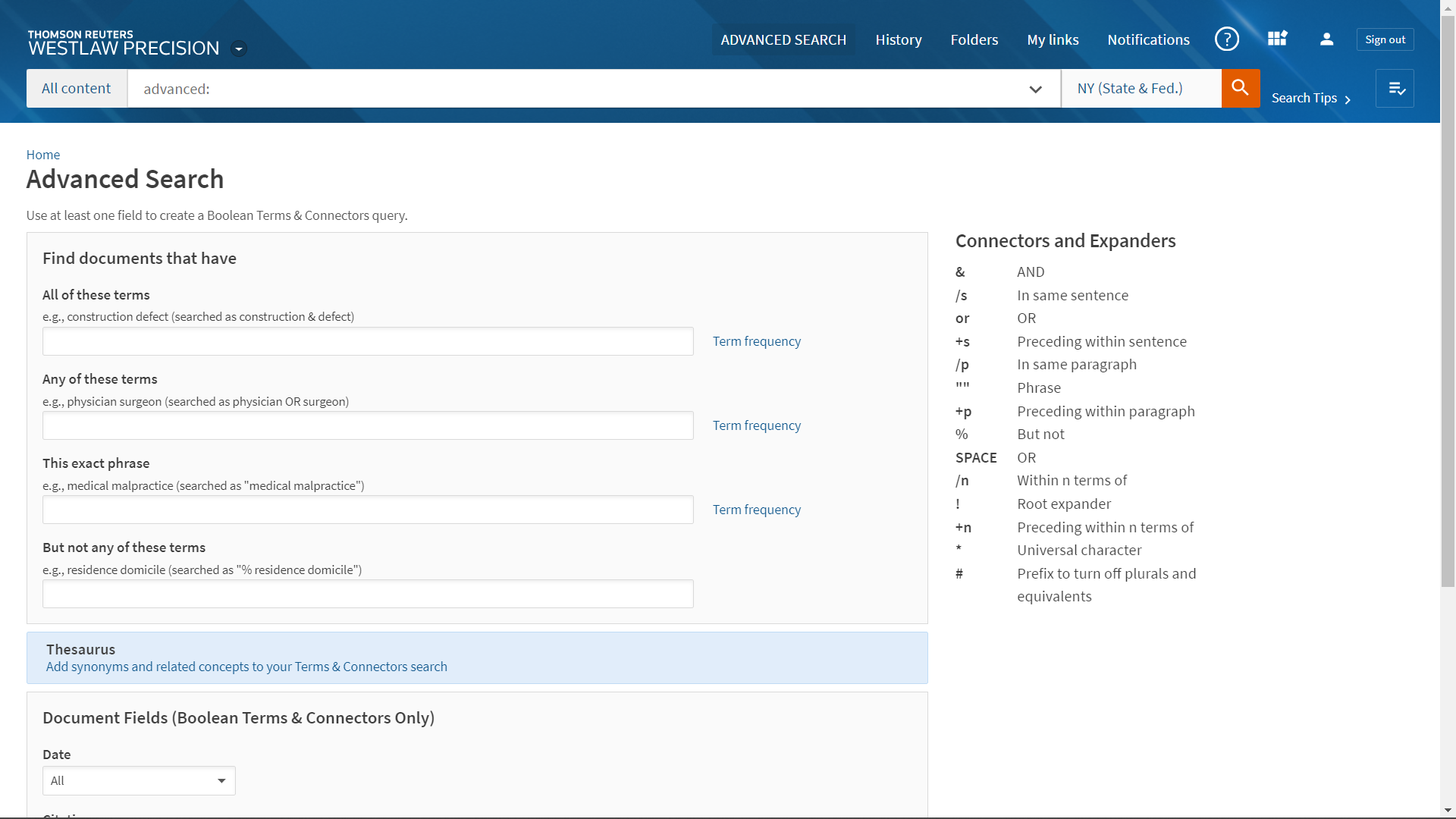The height and width of the screenshot is (819, 1456).
Task: Click the orange search magnifier button
Action: pos(1240,88)
